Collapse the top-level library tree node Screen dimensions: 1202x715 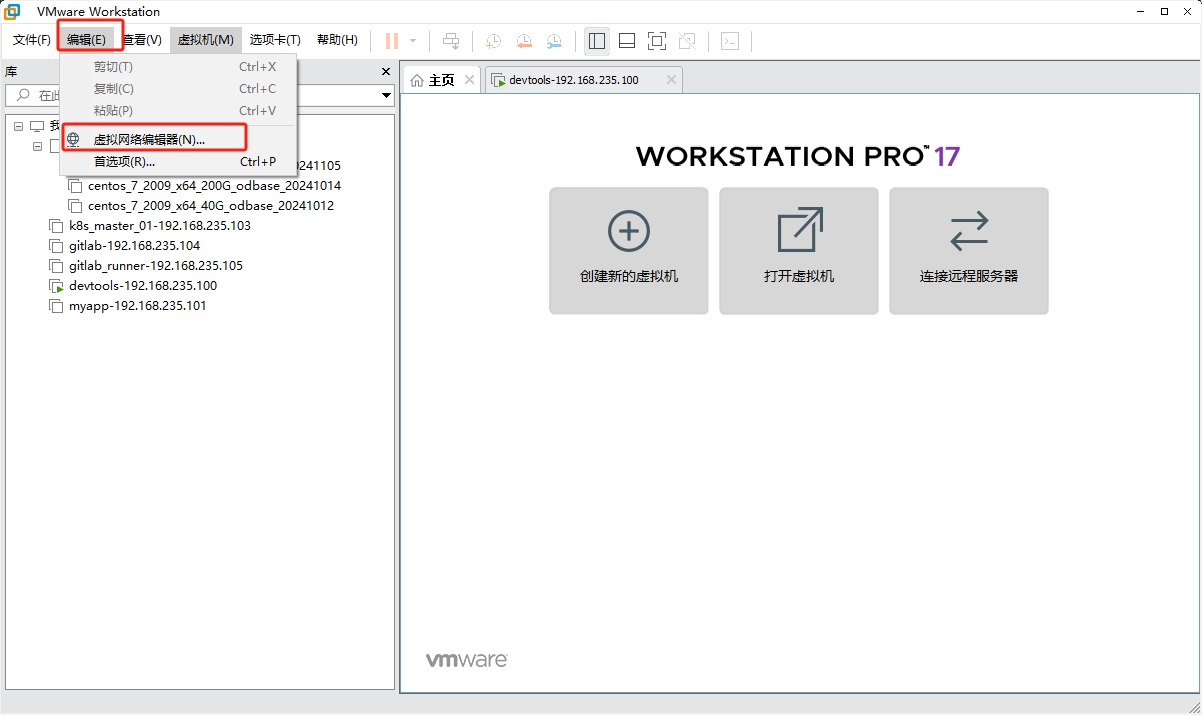[x=19, y=126]
